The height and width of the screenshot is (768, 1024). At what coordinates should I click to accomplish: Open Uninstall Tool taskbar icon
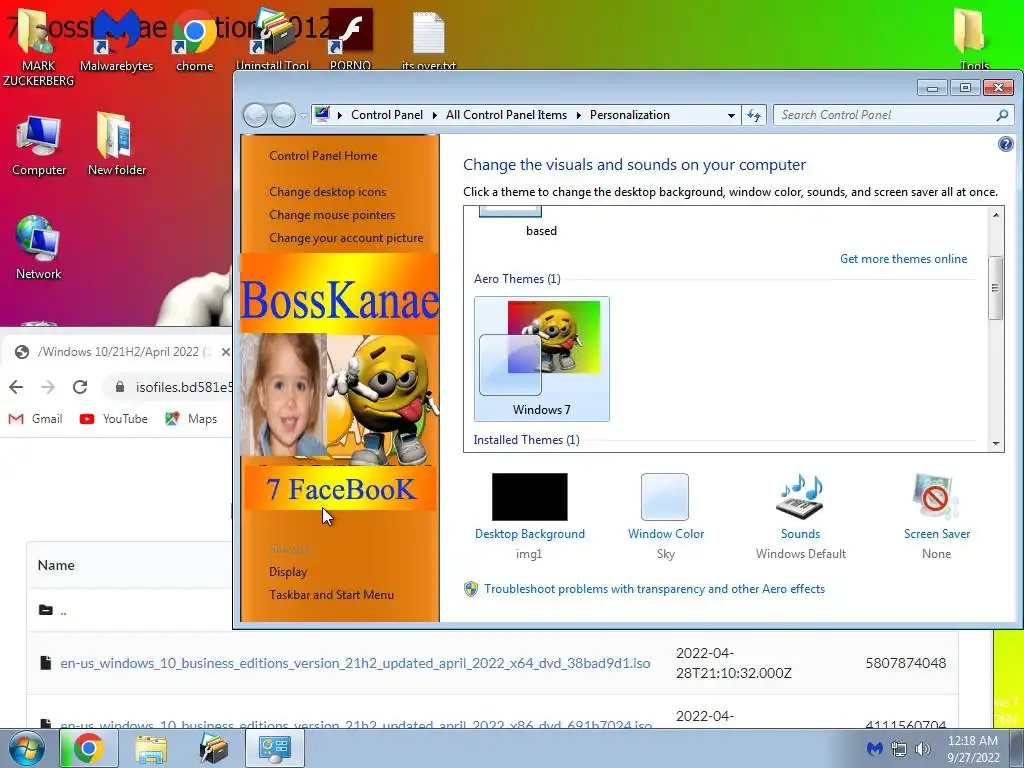tap(213, 748)
